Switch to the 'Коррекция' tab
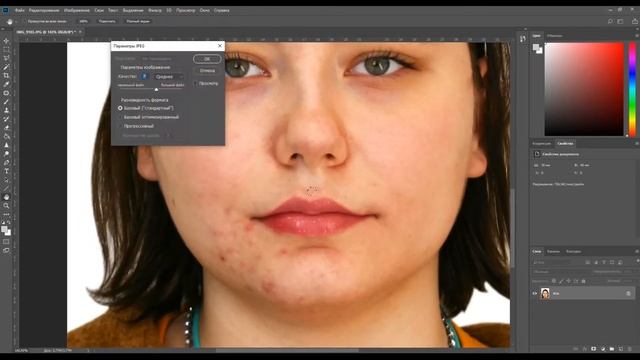 pos(542,144)
